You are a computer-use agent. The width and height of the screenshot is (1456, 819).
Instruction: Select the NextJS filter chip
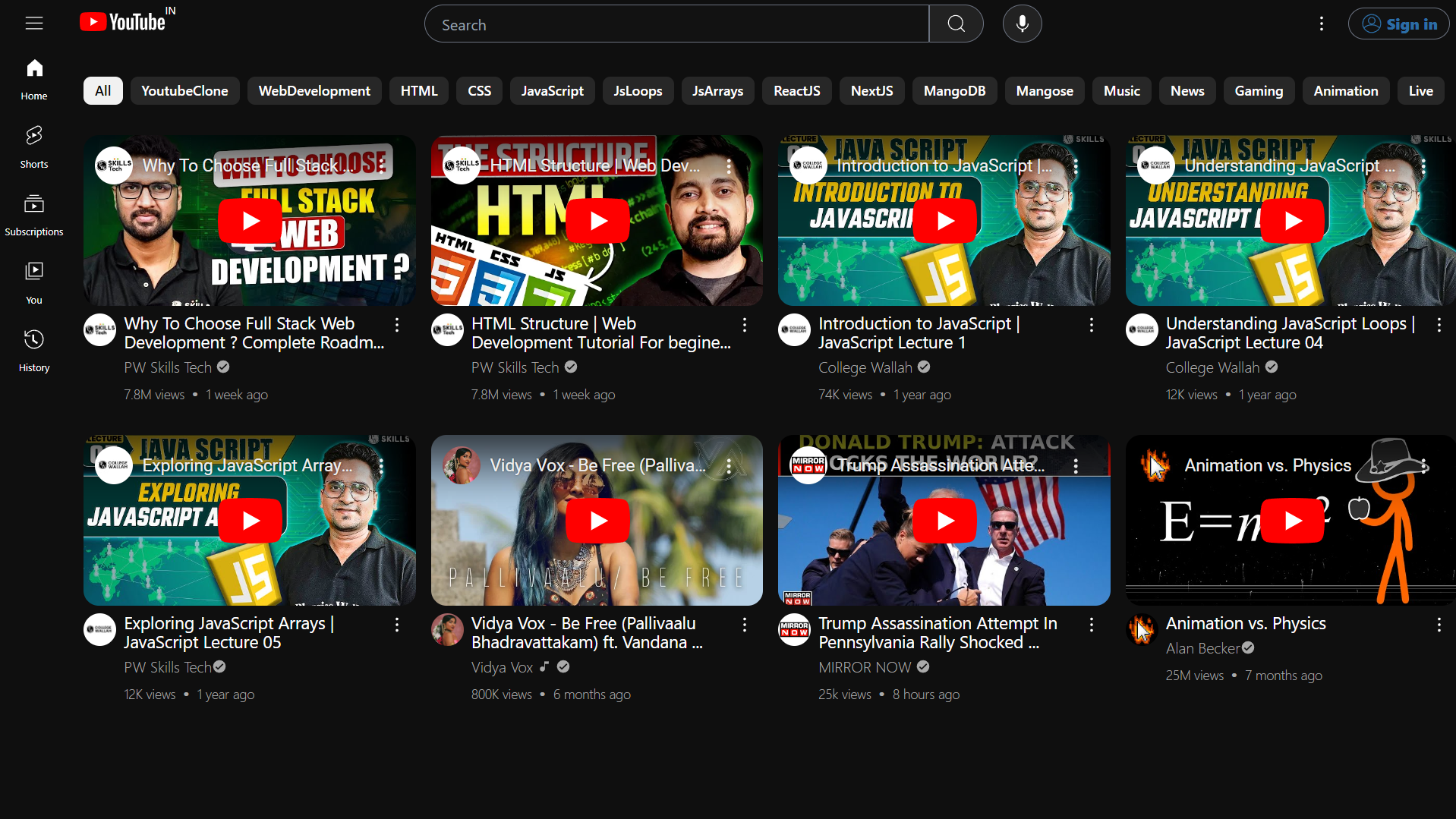(871, 91)
